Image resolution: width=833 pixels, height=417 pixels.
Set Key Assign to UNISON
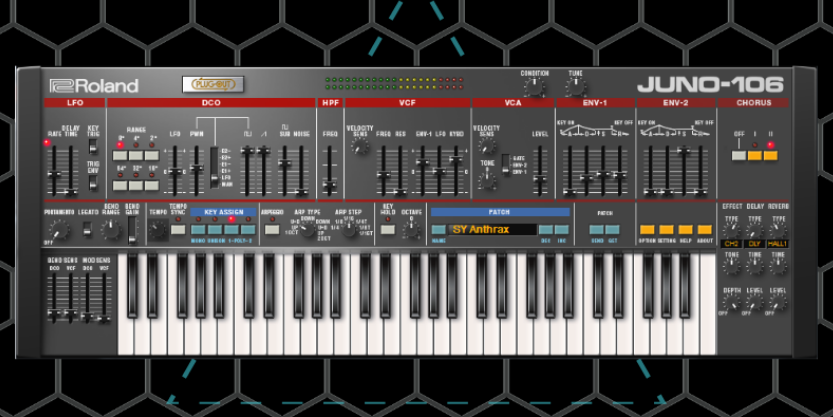(x=215, y=229)
